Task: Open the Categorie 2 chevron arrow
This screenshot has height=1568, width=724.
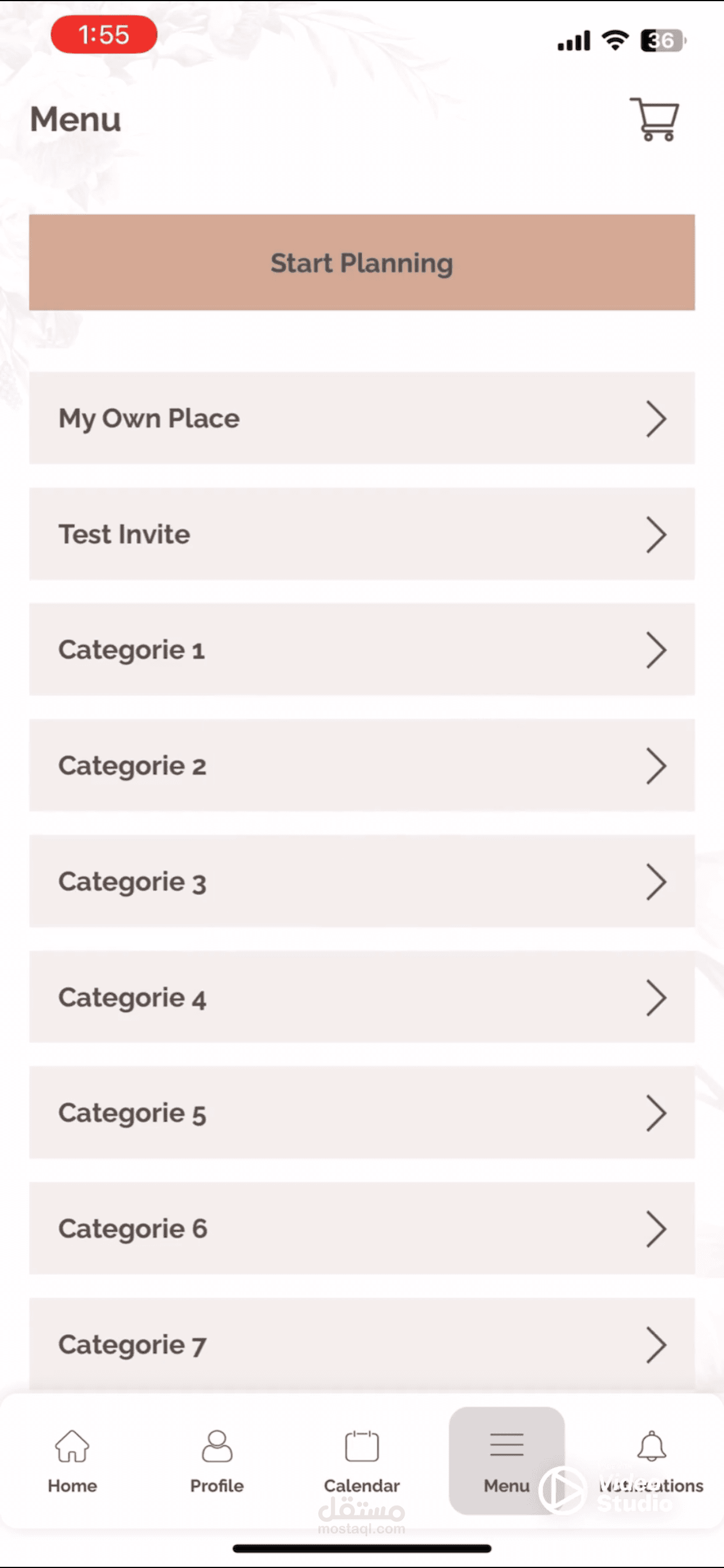Action: [656, 766]
